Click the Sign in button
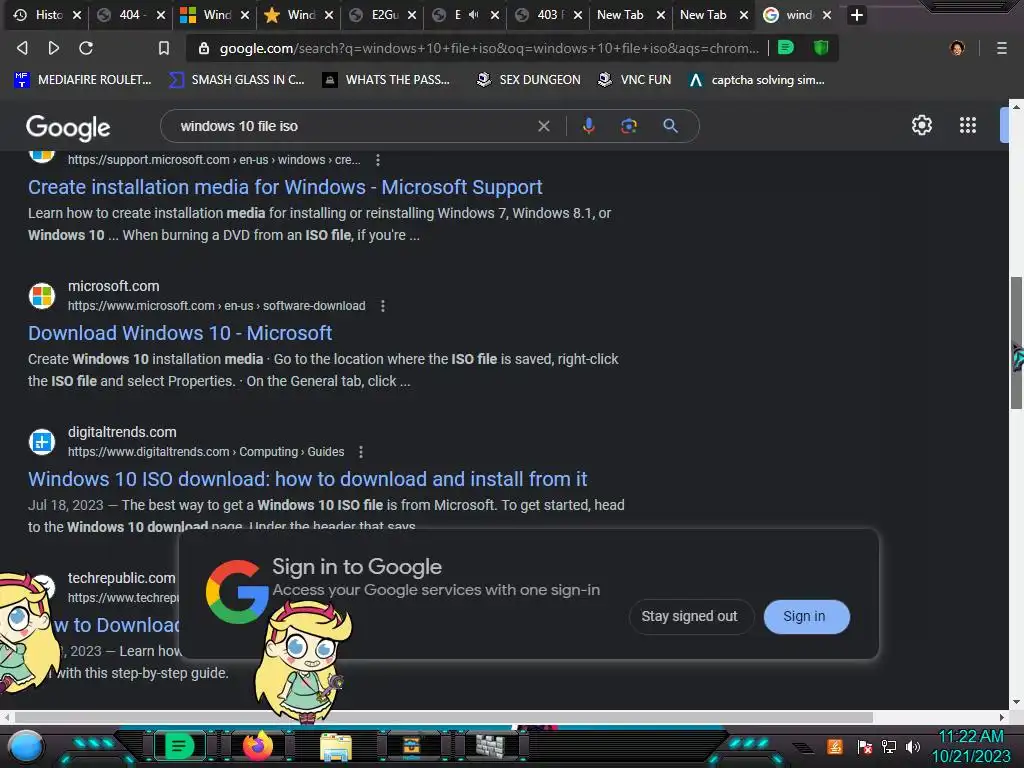Viewport: 1024px width, 768px height. tap(806, 616)
